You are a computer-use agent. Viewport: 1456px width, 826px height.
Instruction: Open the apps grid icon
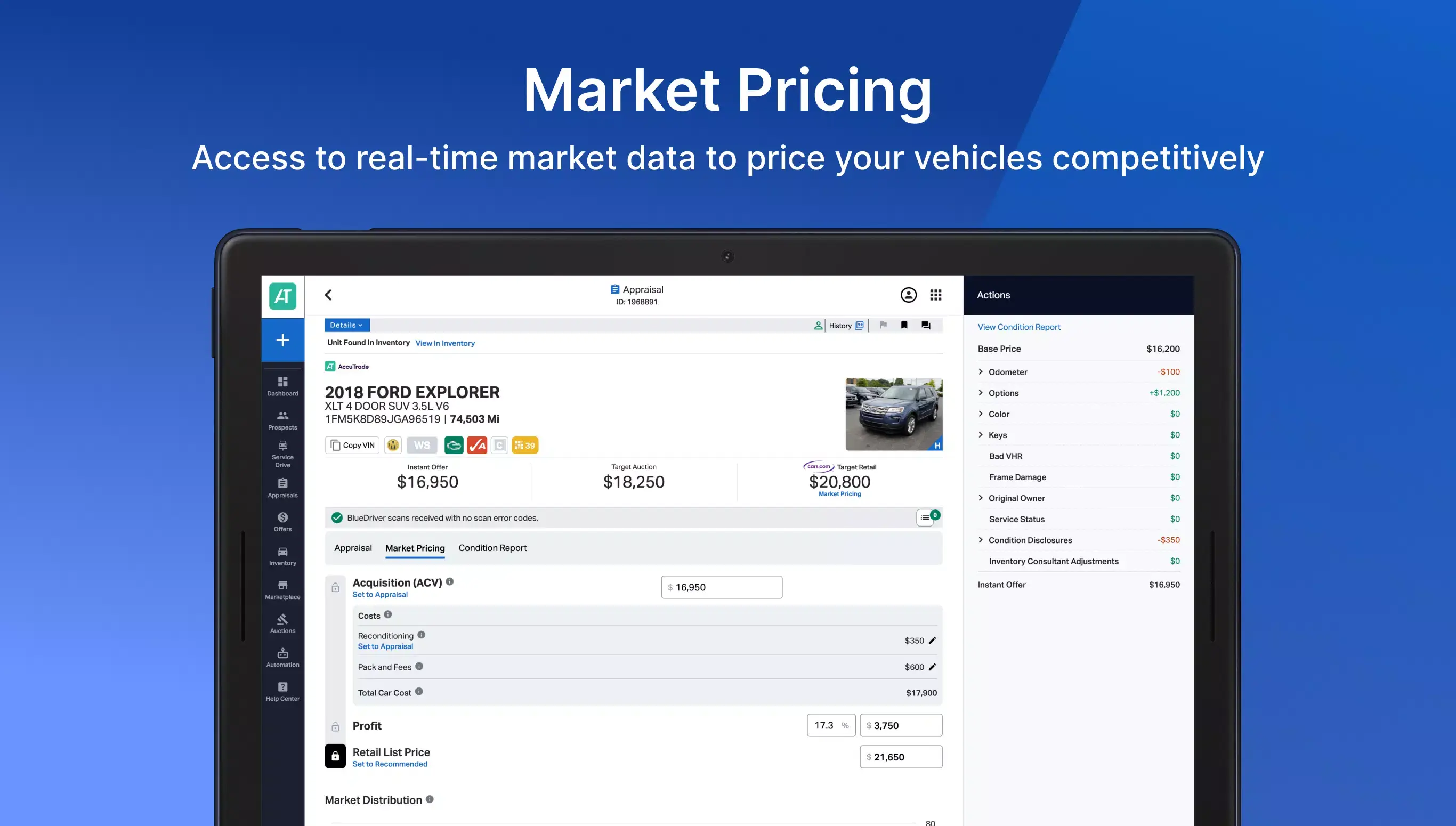click(936, 295)
